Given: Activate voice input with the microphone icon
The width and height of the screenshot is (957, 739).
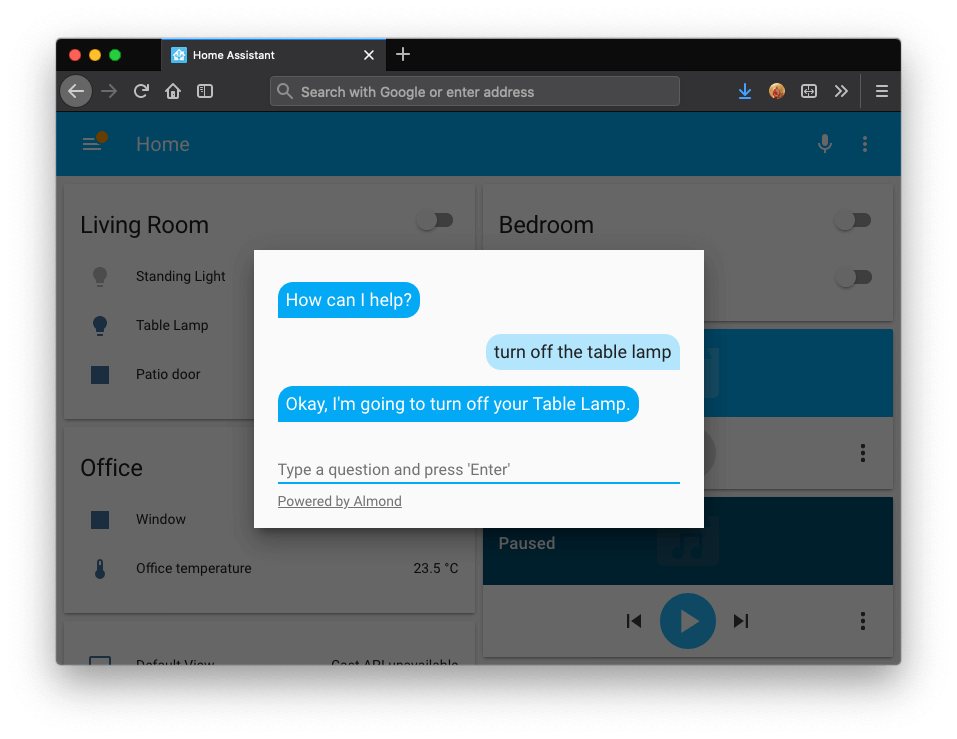Looking at the screenshot, I should (824, 143).
